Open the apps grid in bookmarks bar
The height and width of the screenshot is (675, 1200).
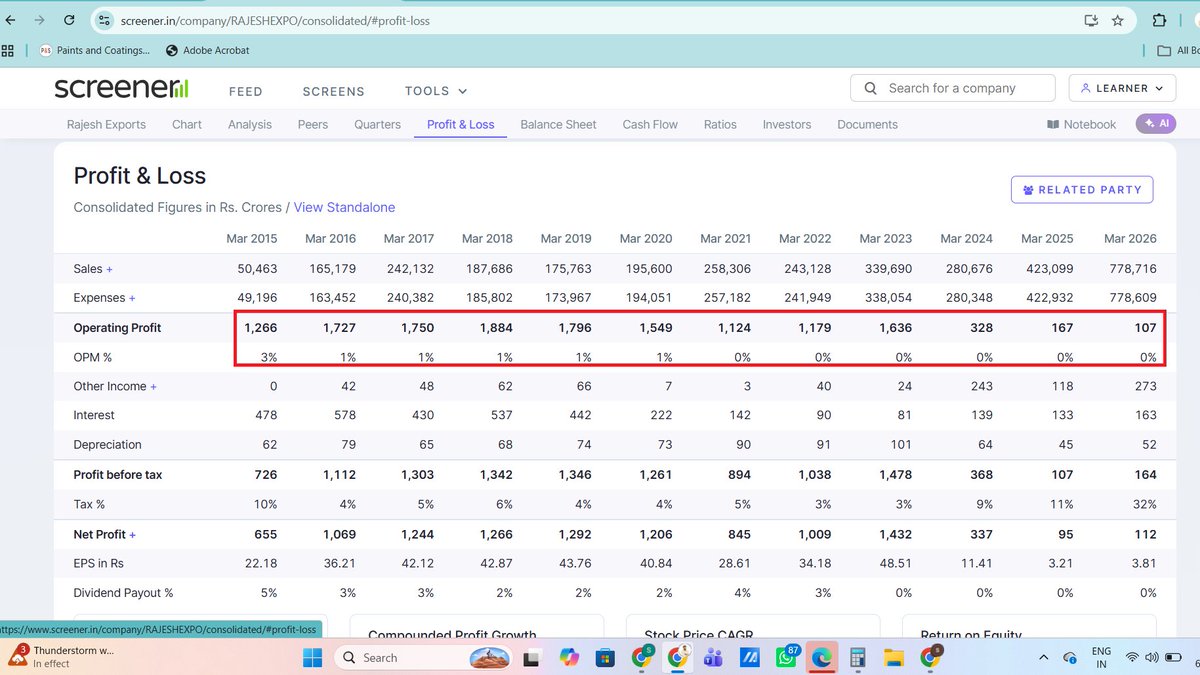pos(7,50)
